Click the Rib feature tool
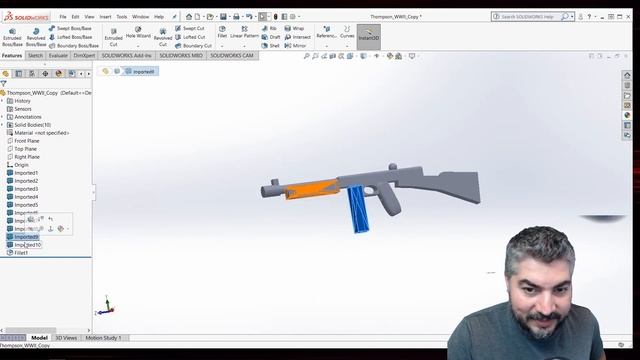The height and width of the screenshot is (360, 640). coord(269,28)
